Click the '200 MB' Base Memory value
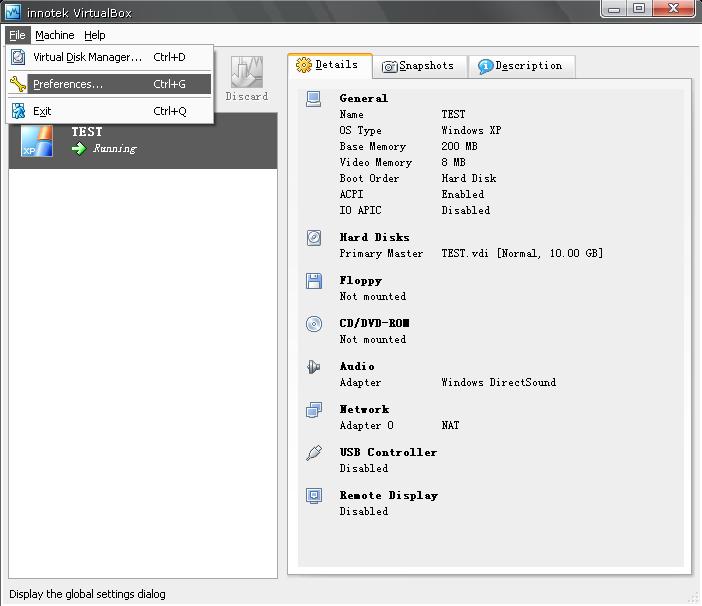Viewport: 702px width, 606px height. 459,146
